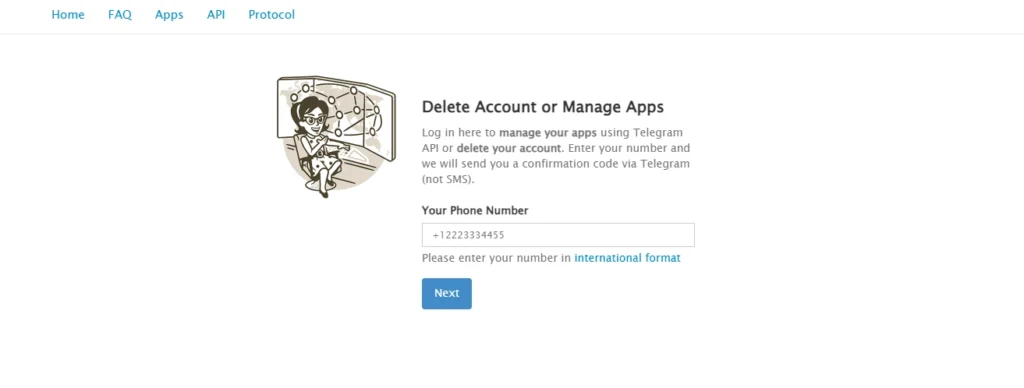This screenshot has width=1024, height=388.
Task: Go to the FAQ page
Action: 120,14
